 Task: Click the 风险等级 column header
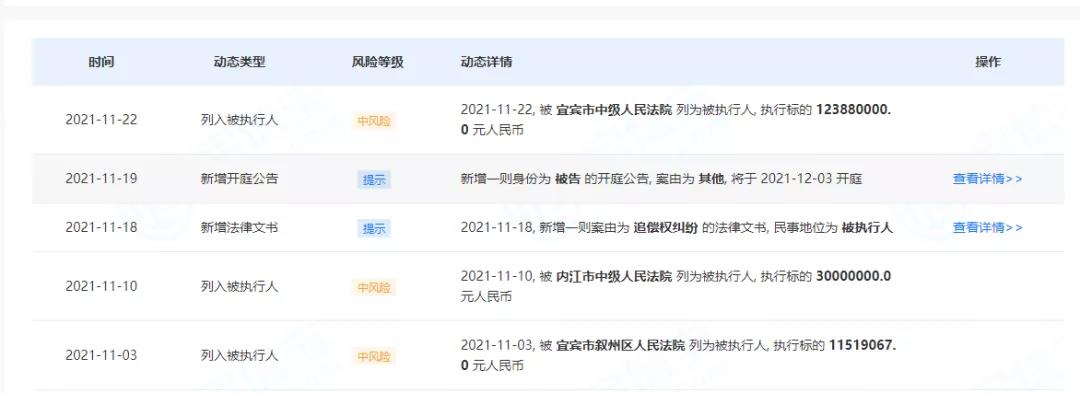tap(377, 62)
